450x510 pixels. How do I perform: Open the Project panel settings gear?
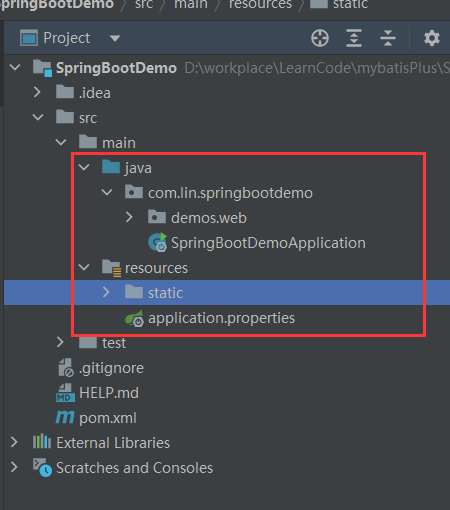(x=432, y=38)
